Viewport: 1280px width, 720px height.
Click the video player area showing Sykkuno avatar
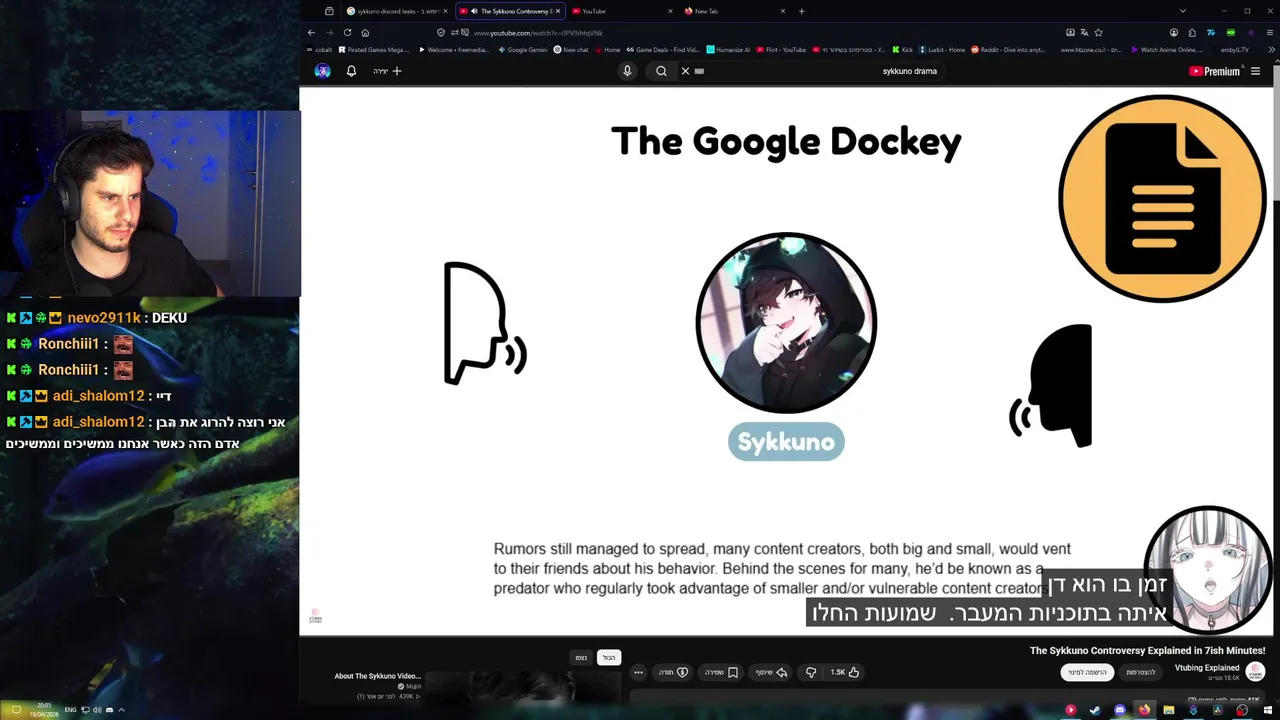click(x=786, y=361)
